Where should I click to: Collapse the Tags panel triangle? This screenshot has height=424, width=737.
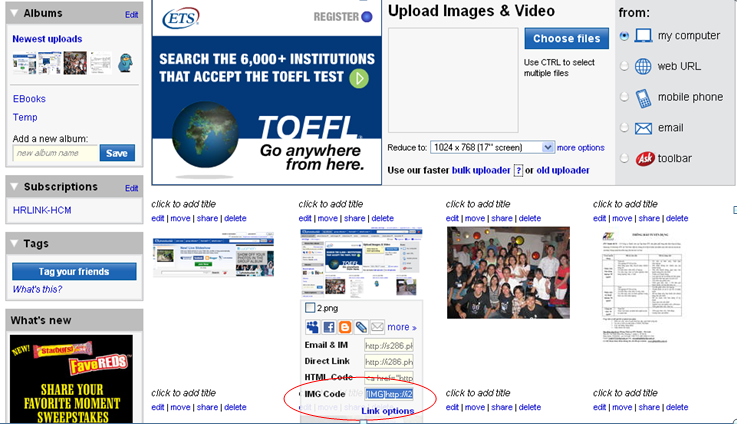pos(14,243)
